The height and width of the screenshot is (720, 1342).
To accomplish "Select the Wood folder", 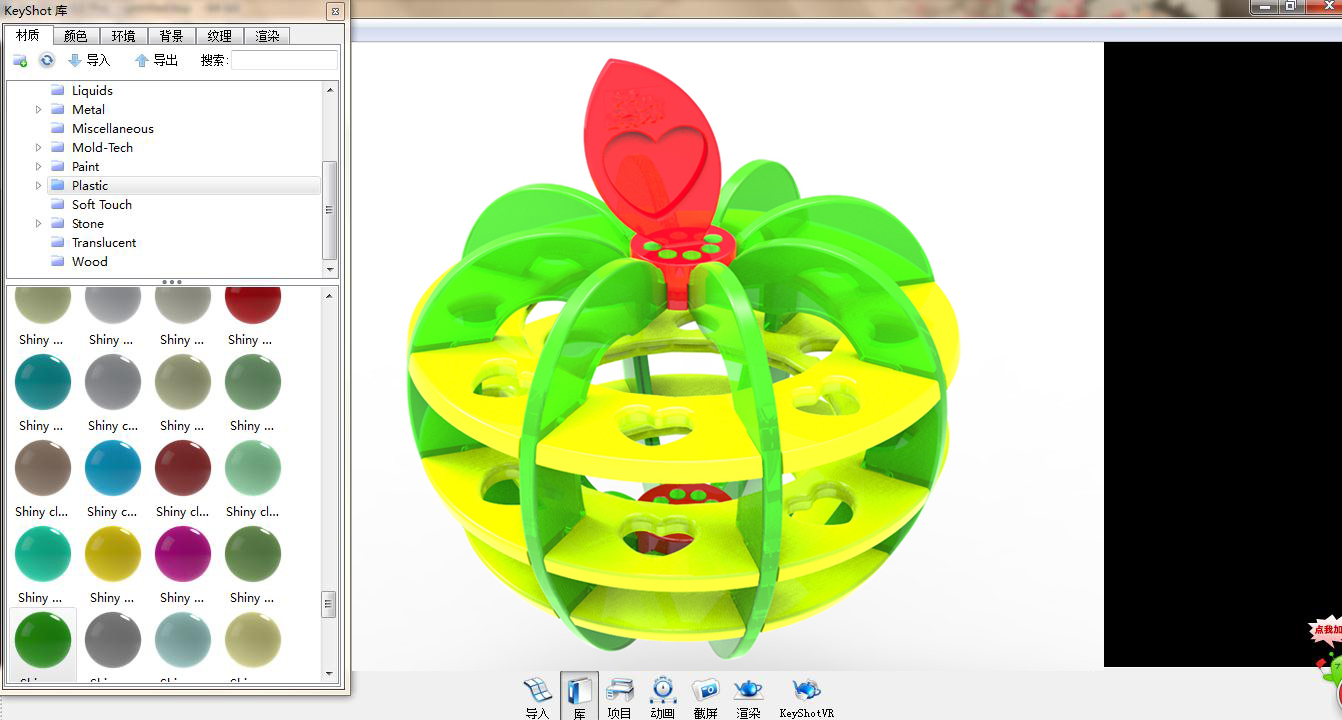I will (90, 262).
